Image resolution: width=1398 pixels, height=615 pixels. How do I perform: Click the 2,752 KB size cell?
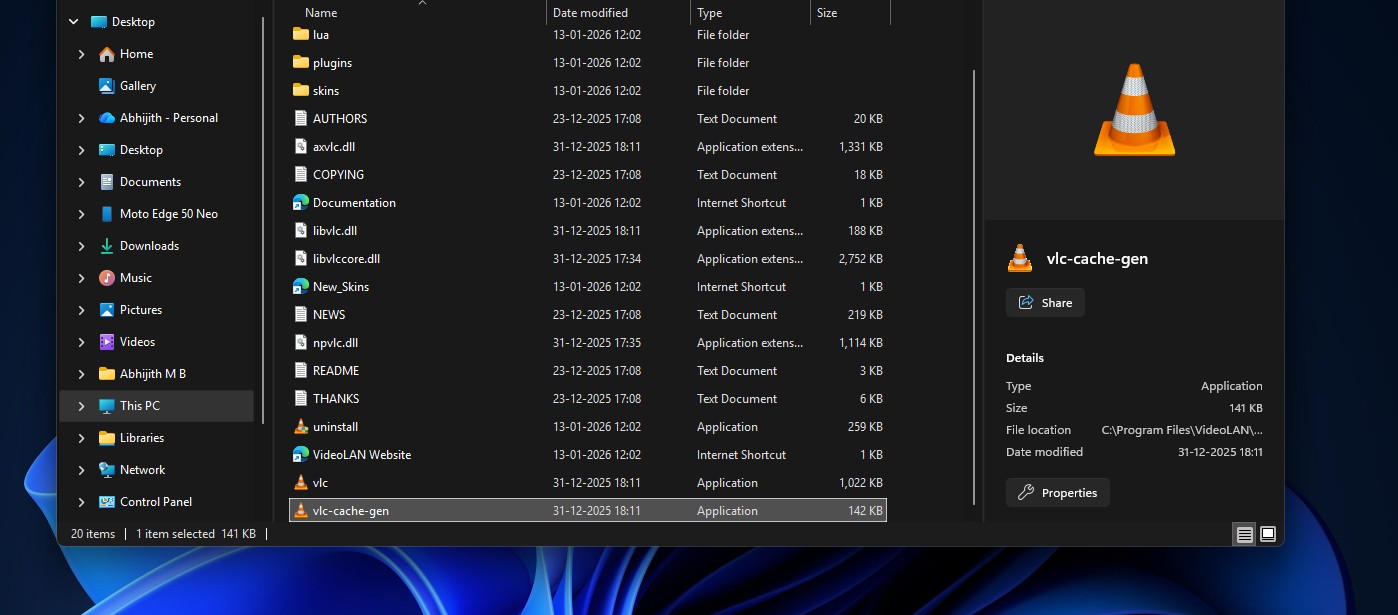pos(861,258)
